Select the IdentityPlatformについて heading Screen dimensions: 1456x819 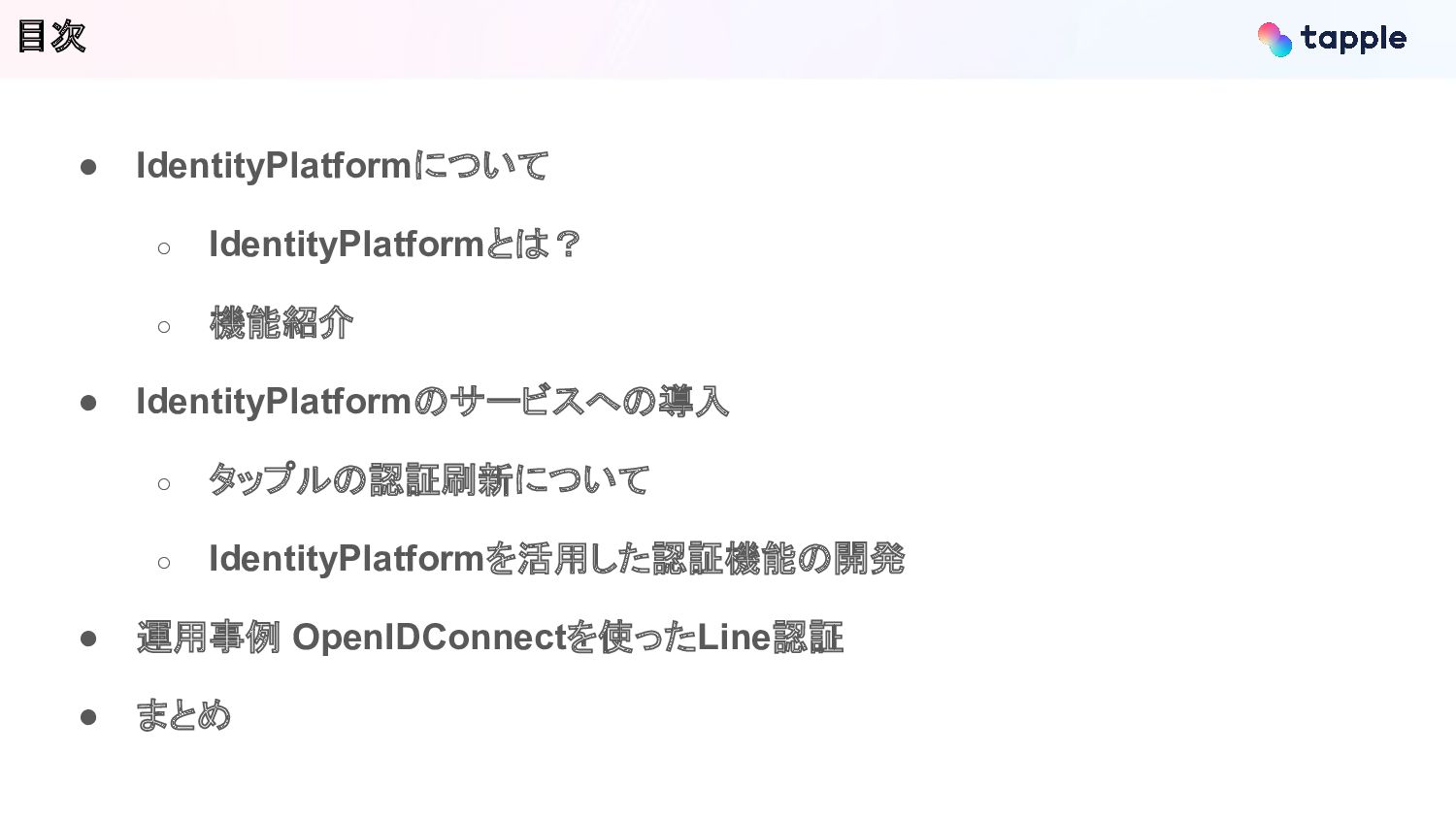(342, 166)
